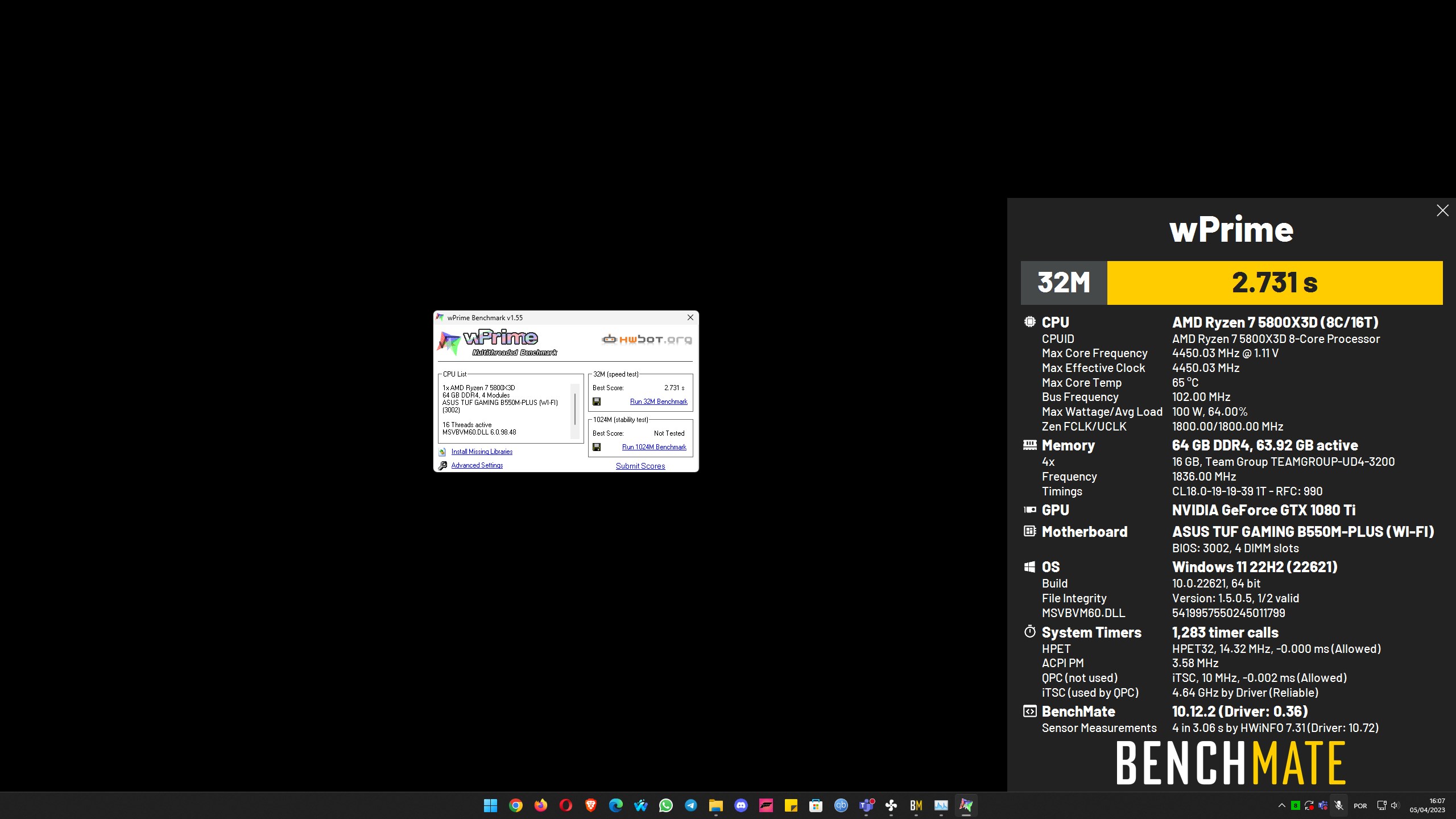Screen dimensions: 1456x819
Task: Click '1,283 timer calls' in BenchMate panel
Action: [x=1225, y=632]
